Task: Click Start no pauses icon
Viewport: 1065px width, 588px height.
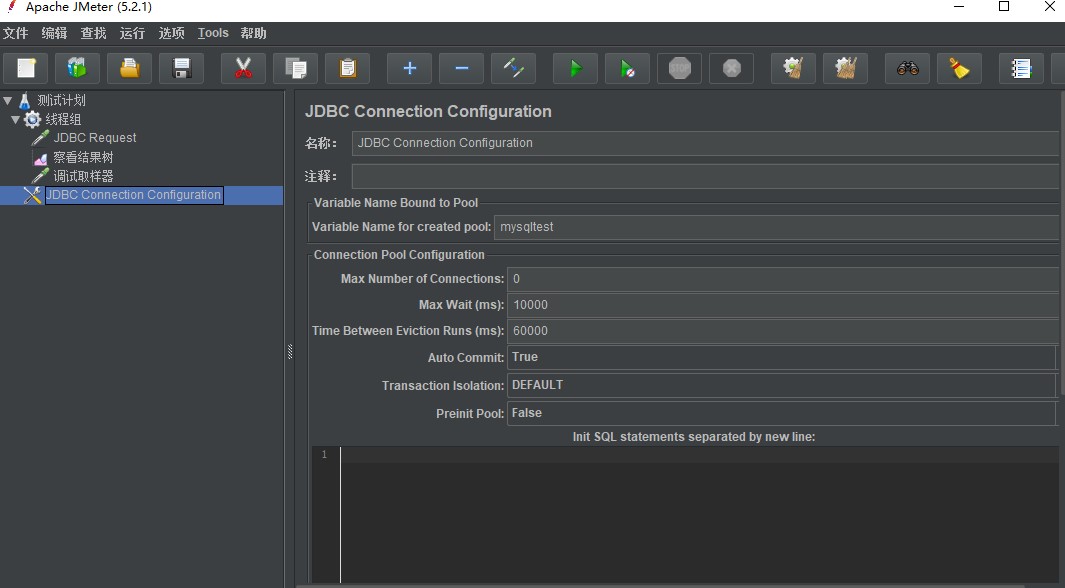Action: [628, 69]
